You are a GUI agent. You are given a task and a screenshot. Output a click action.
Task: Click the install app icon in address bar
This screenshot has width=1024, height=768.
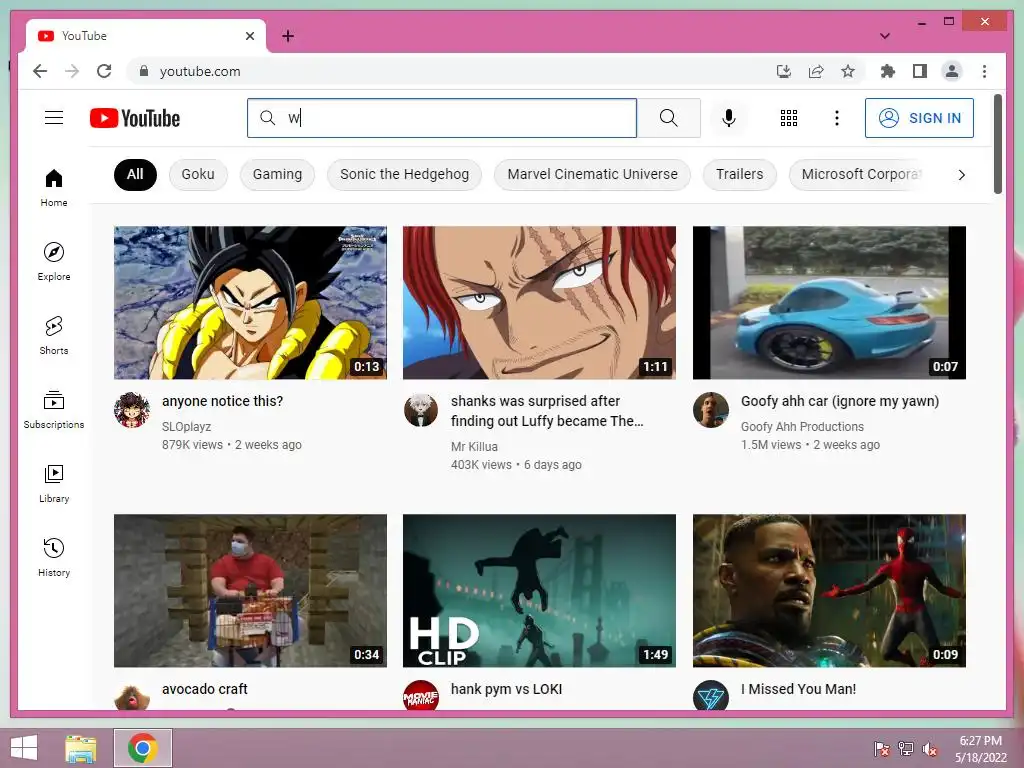(784, 71)
